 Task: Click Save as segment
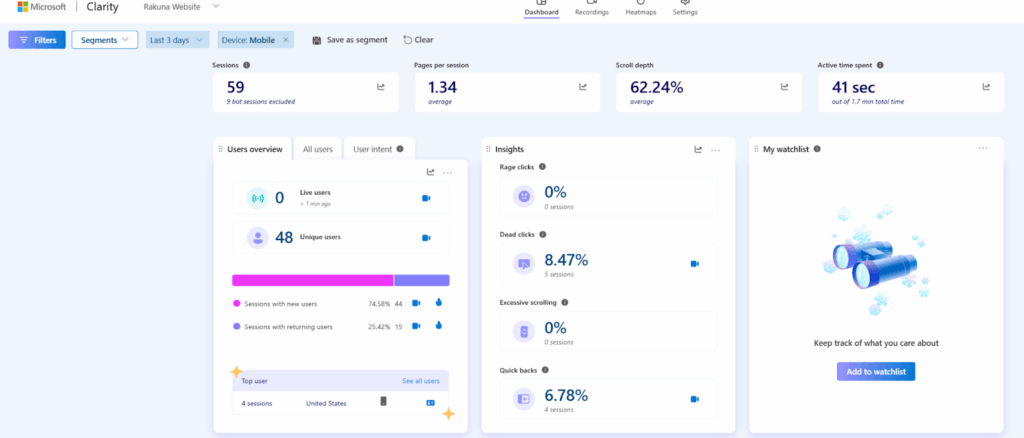tap(350, 40)
